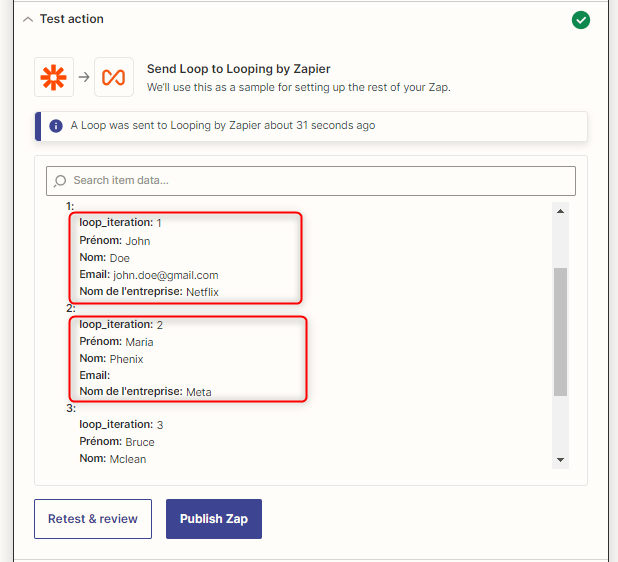The image size is (618, 562).
Task: Click the orange Zapier asterisk icon
Action: [54, 77]
